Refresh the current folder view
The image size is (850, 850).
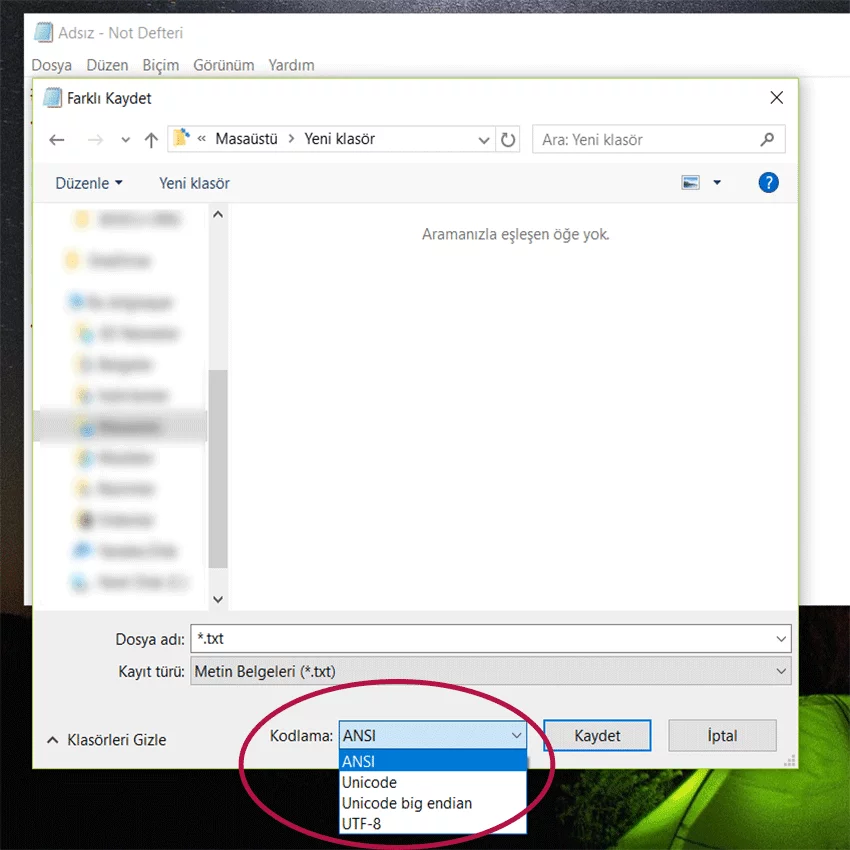click(x=508, y=139)
